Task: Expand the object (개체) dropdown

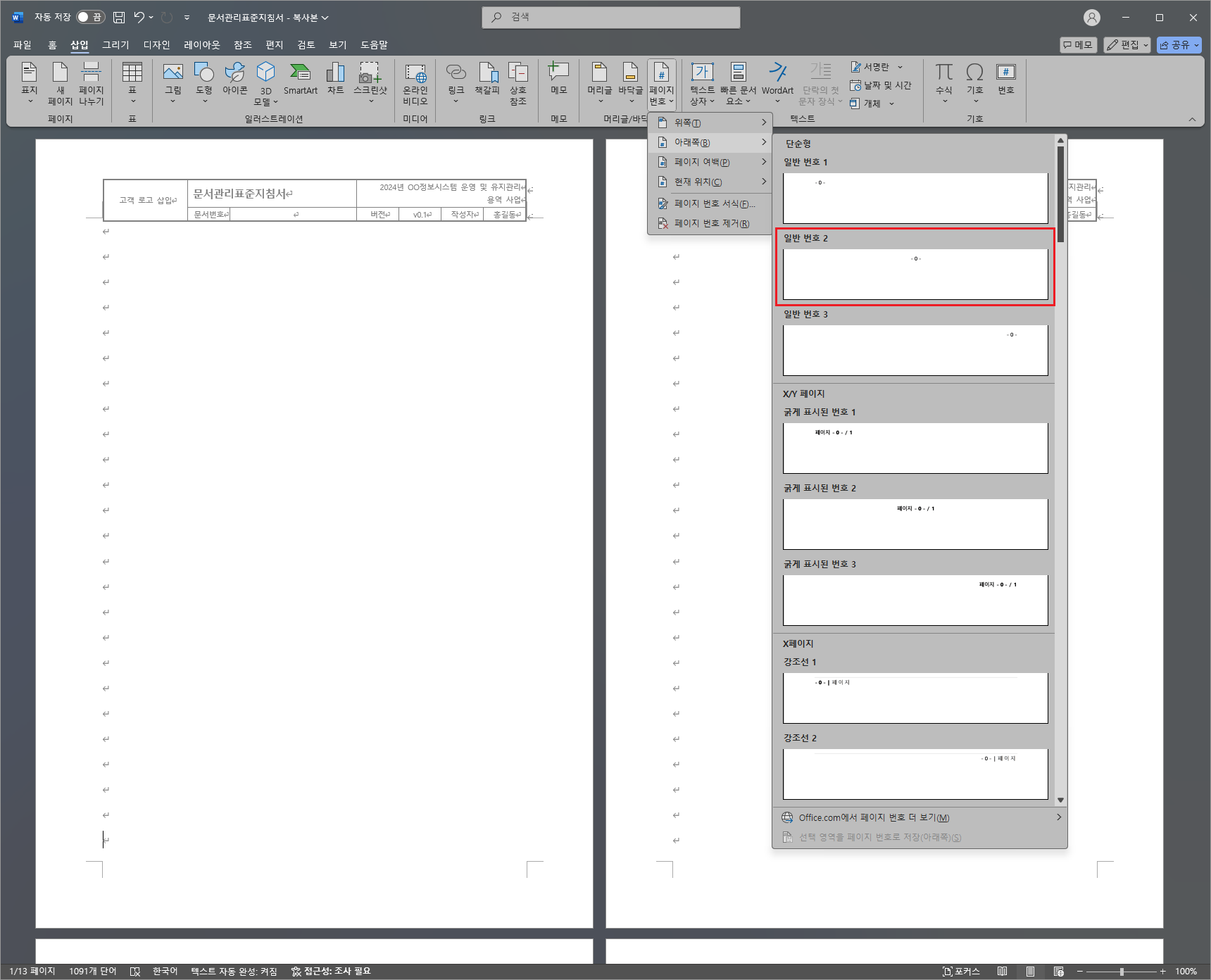Action: [x=891, y=103]
